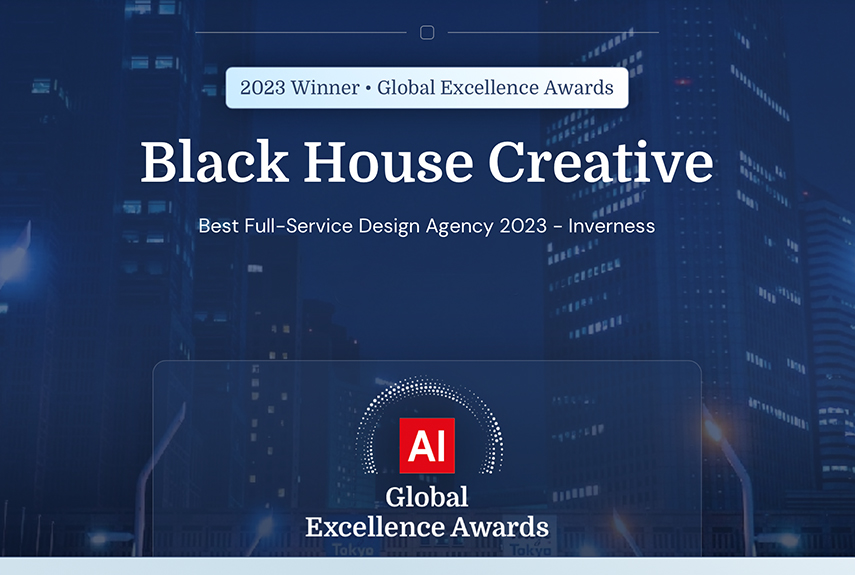Click the 'Excellence Awards' logo text
The height and width of the screenshot is (575, 855).
427,527
